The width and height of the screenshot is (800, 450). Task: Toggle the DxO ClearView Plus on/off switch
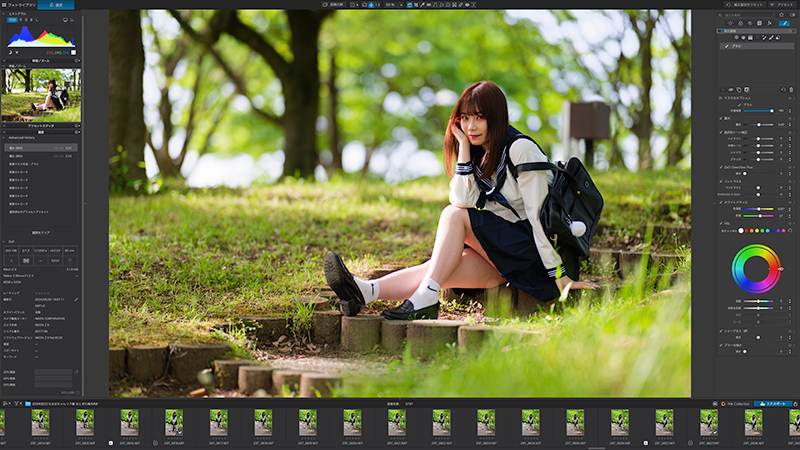(x=790, y=167)
